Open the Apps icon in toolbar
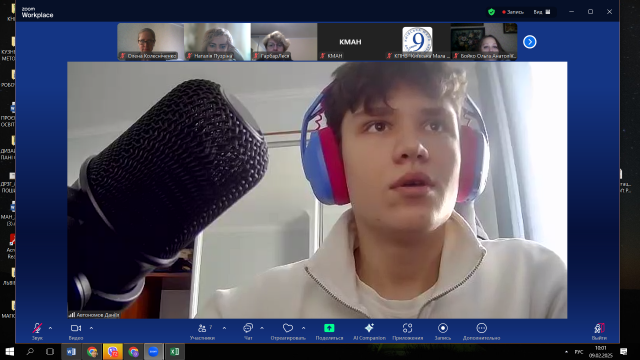Image resolution: width=640 pixels, height=360 pixels. 407,328
